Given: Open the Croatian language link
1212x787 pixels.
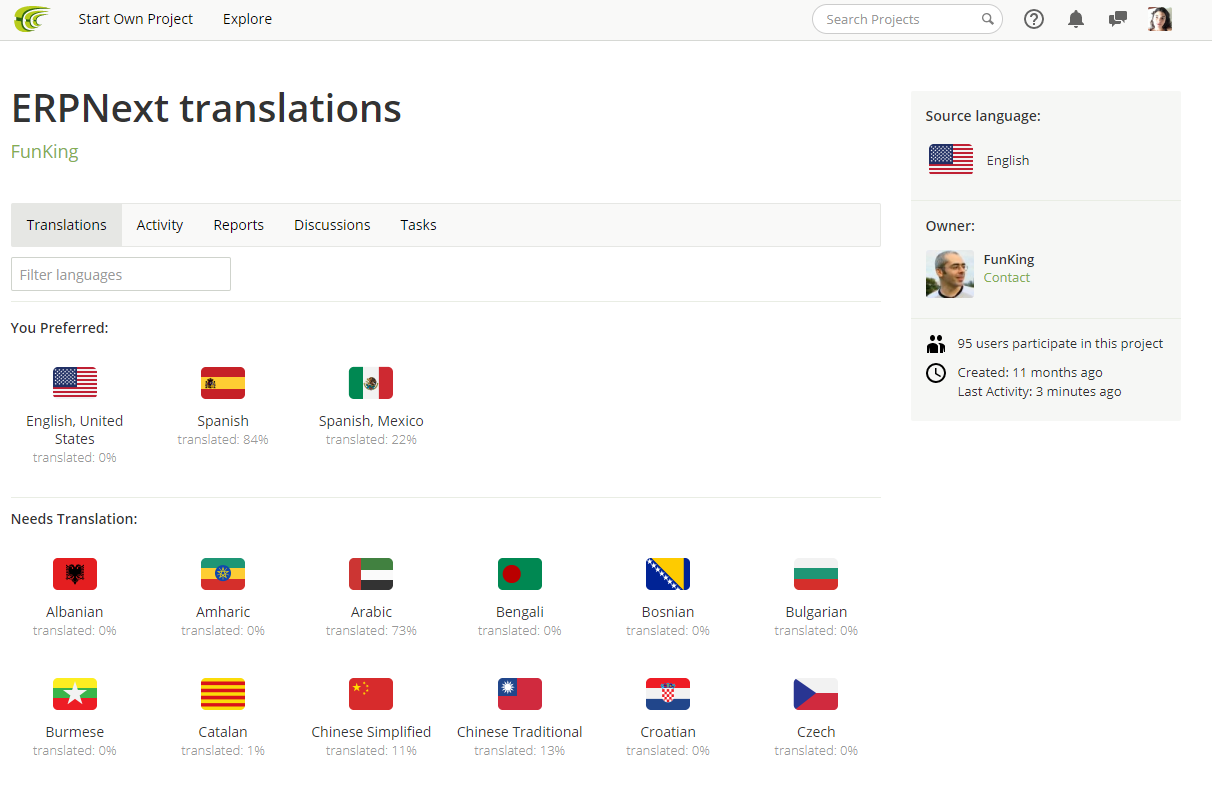Looking at the screenshot, I should tap(668, 732).
